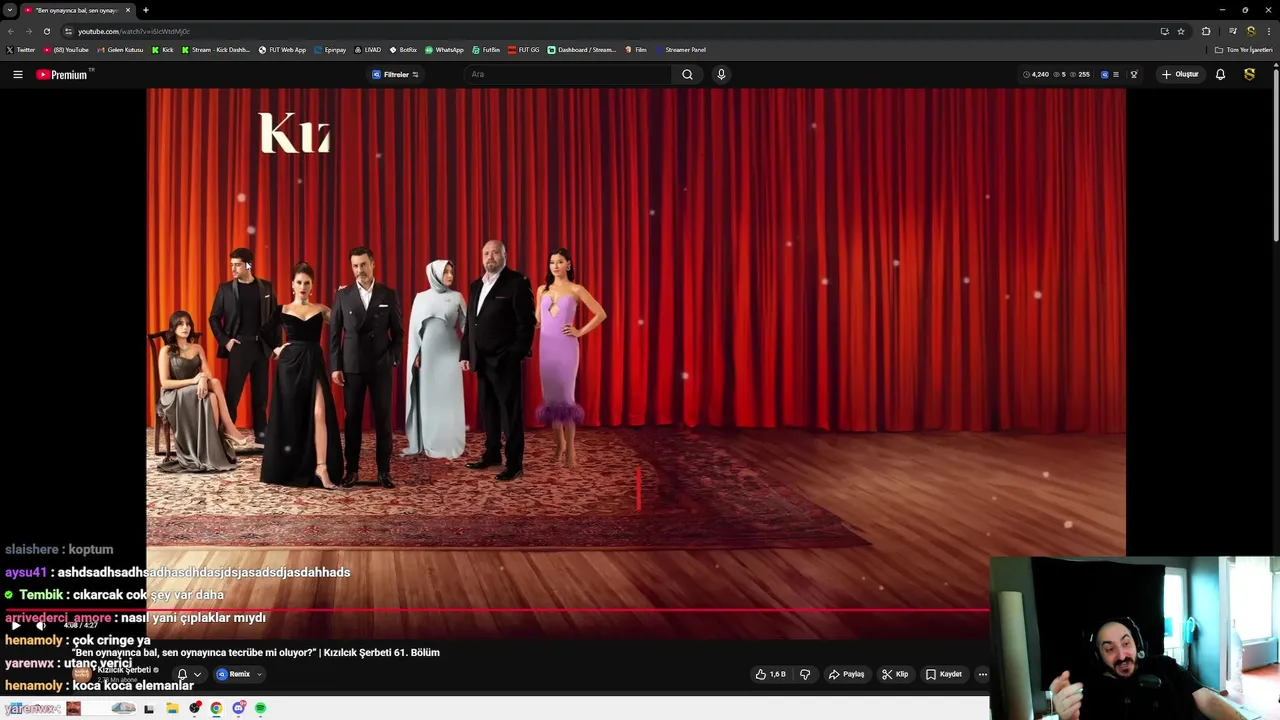This screenshot has height=720, width=1280.
Task: Click the trophy icon in YouTube header
Action: (1134, 74)
